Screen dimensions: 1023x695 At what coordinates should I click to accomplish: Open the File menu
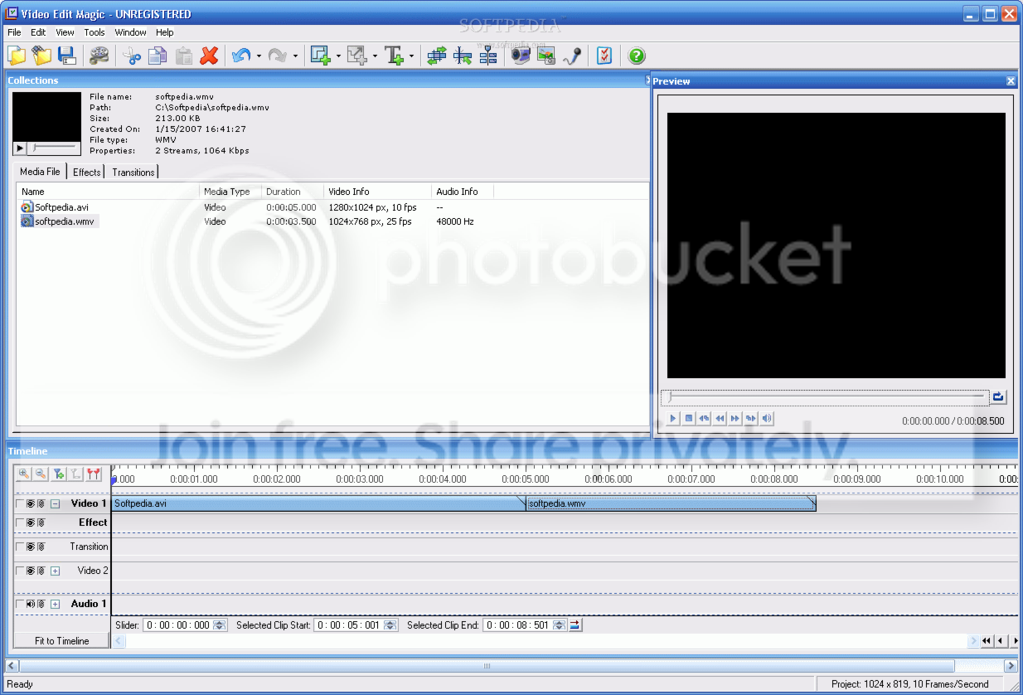pyautogui.click(x=14, y=32)
